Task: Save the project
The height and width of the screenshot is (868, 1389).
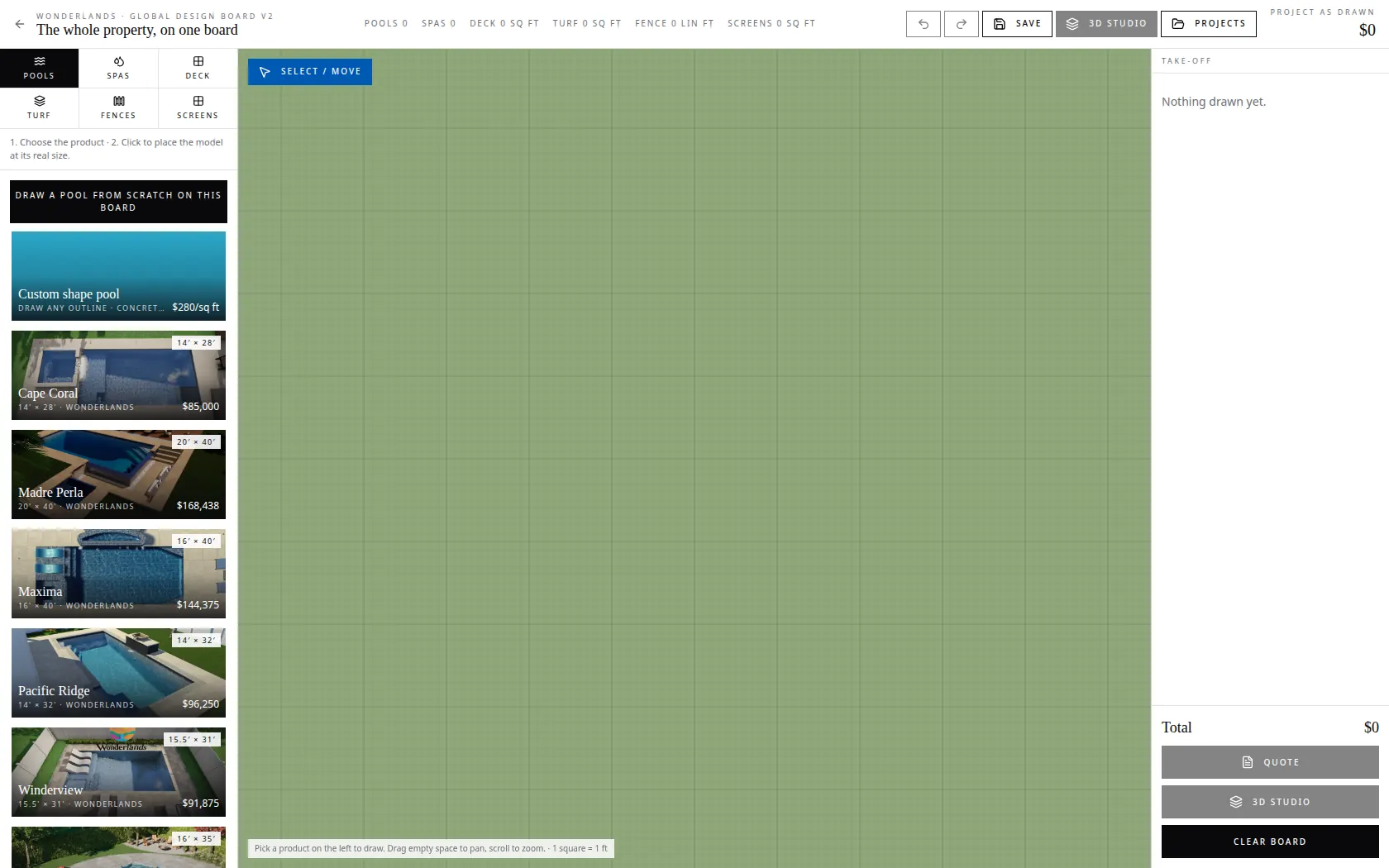Action: [1017, 24]
